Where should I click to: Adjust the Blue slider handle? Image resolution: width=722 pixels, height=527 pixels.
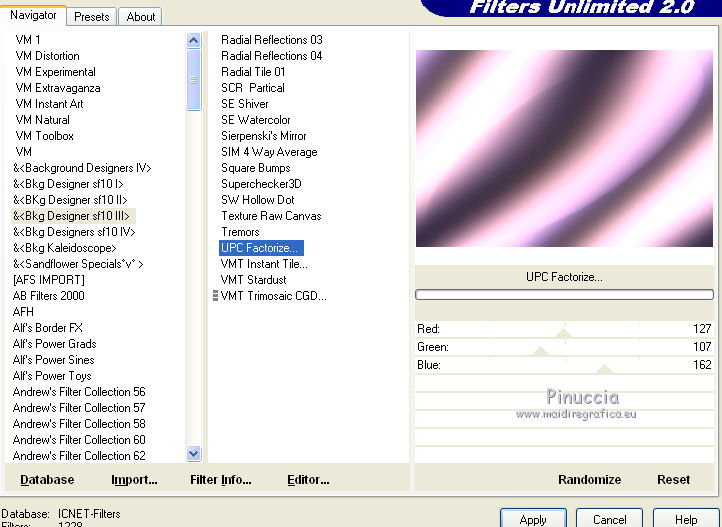[x=604, y=369]
